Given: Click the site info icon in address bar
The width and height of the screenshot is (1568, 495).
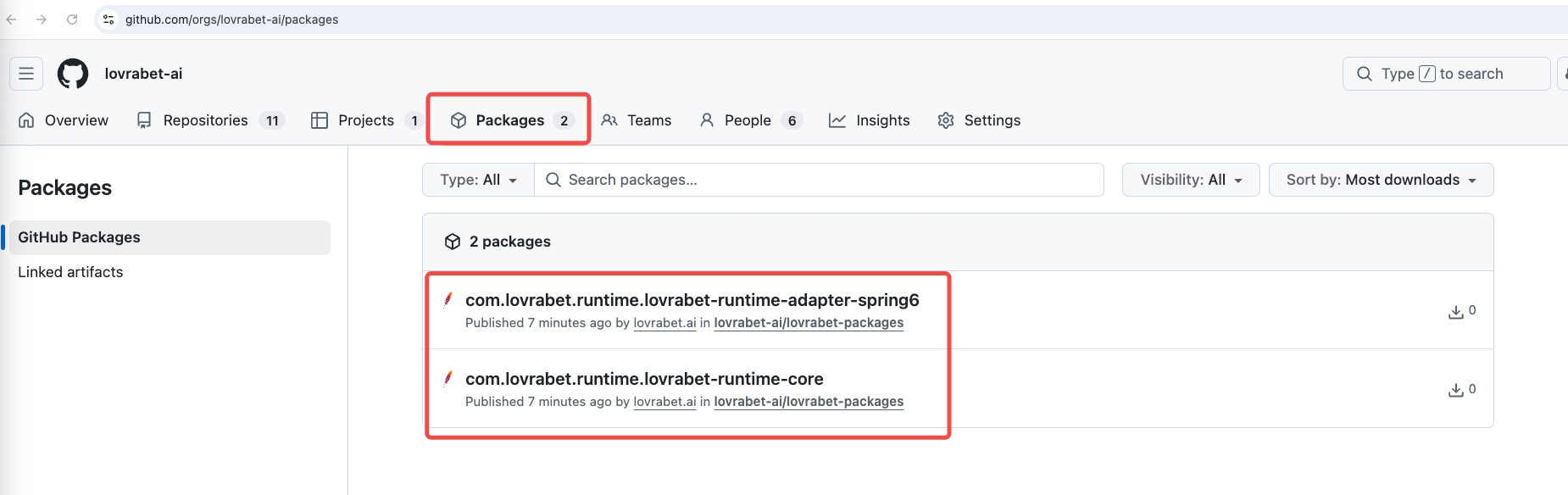Looking at the screenshot, I should tap(108, 19).
